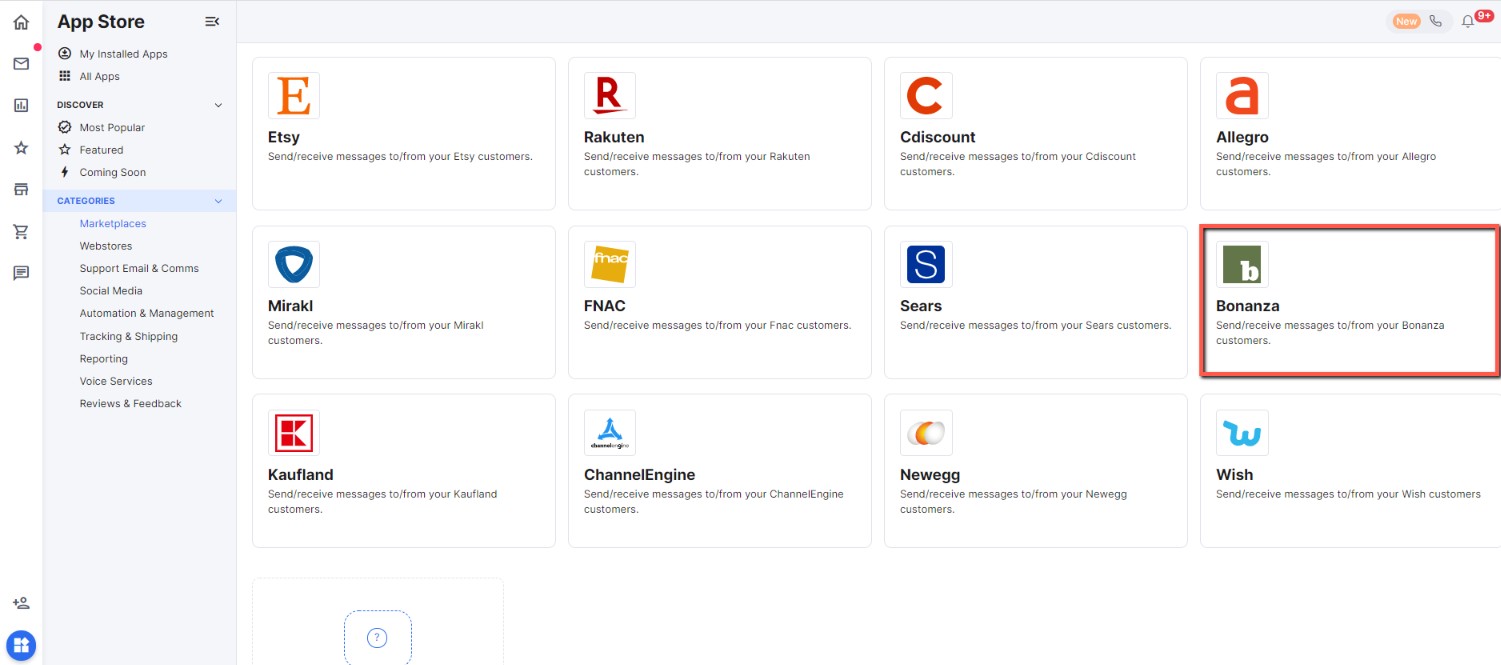
Task: Select the Automation & Management category
Action: pyautogui.click(x=147, y=313)
